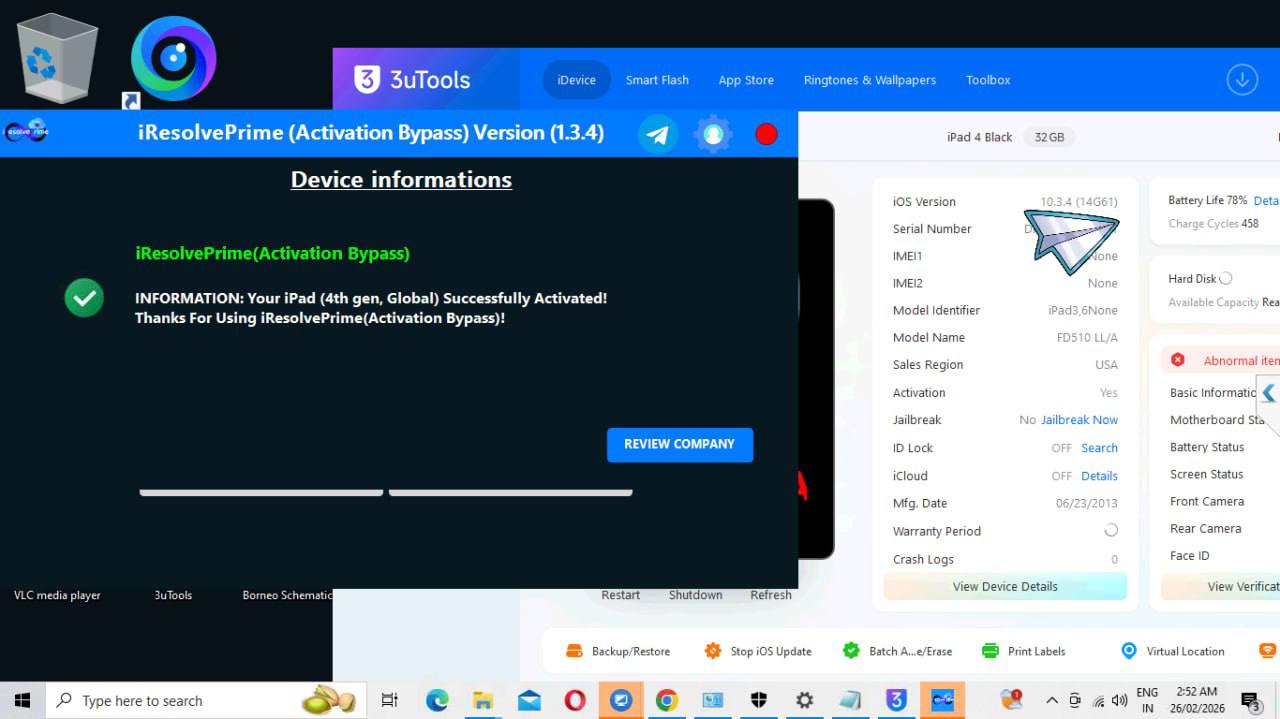This screenshot has width=1280, height=719.
Task: Click the Jailbreak Now link
Action: (x=1080, y=420)
